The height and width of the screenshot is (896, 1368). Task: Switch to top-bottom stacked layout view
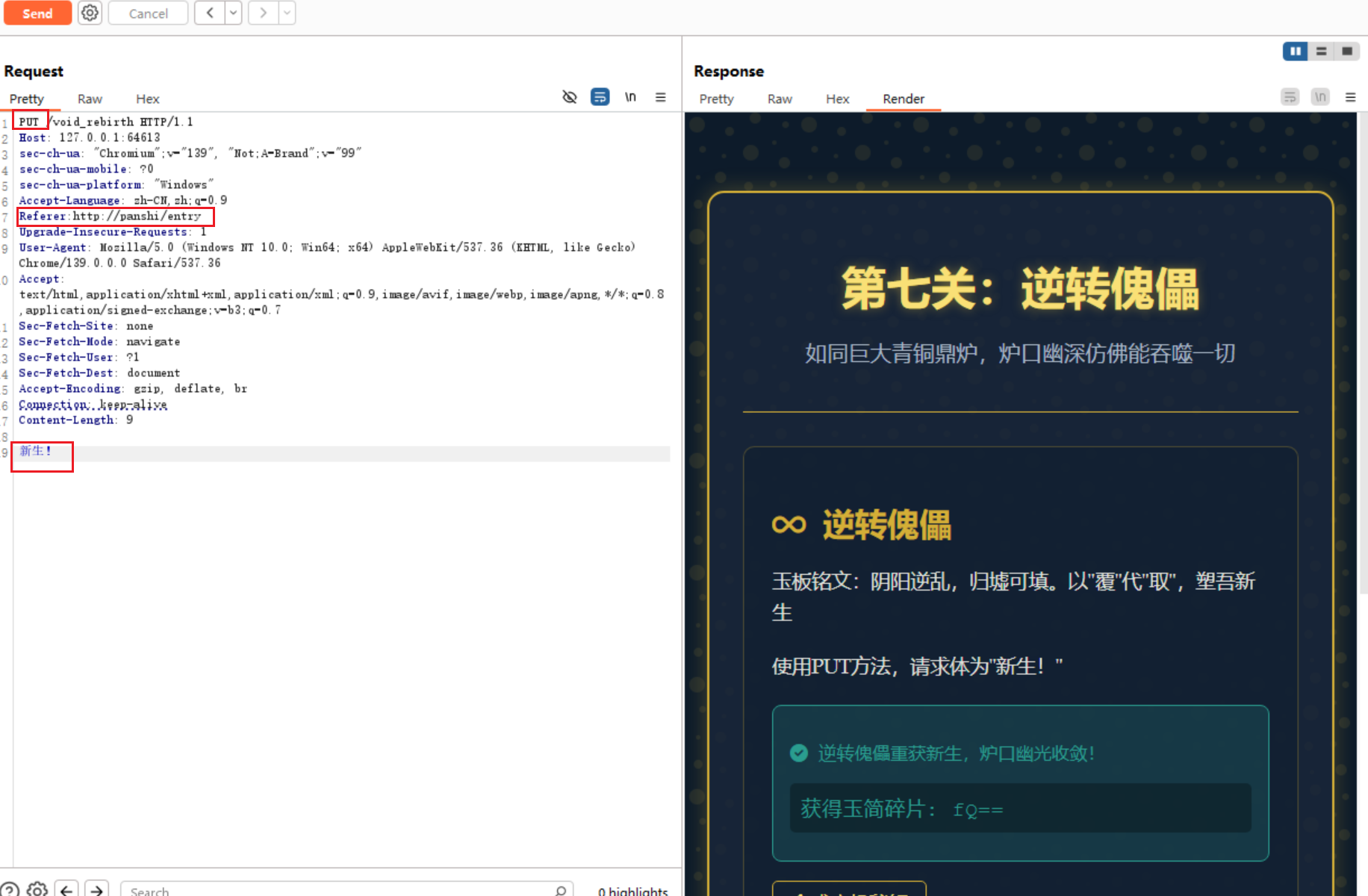(x=1321, y=51)
